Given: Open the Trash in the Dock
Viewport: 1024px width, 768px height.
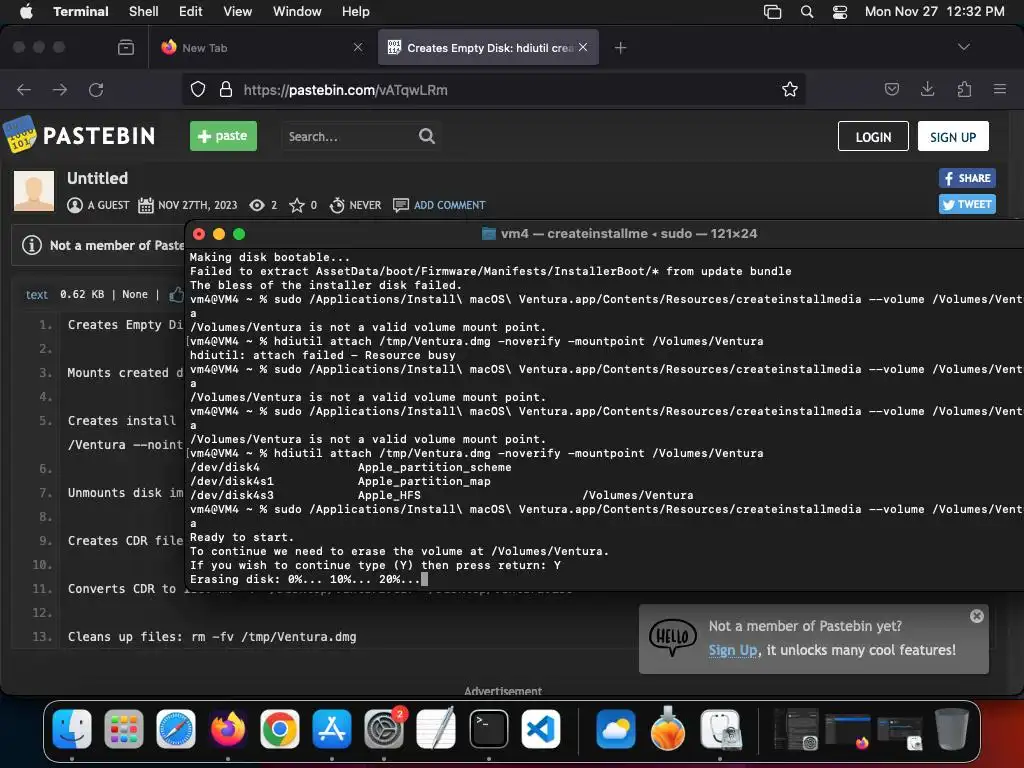Looking at the screenshot, I should coord(952,729).
